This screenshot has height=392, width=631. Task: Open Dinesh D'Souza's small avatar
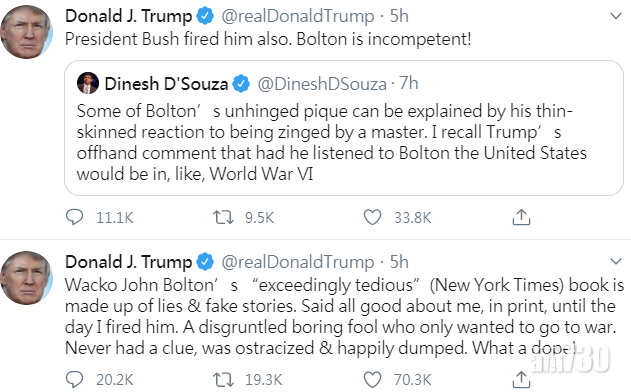88,83
